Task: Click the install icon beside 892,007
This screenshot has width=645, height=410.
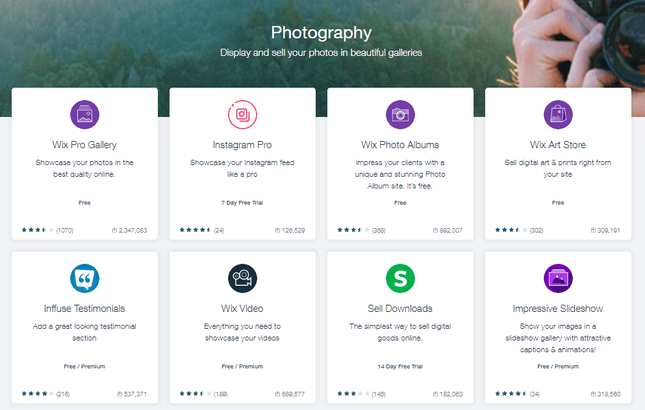Action: (435, 230)
